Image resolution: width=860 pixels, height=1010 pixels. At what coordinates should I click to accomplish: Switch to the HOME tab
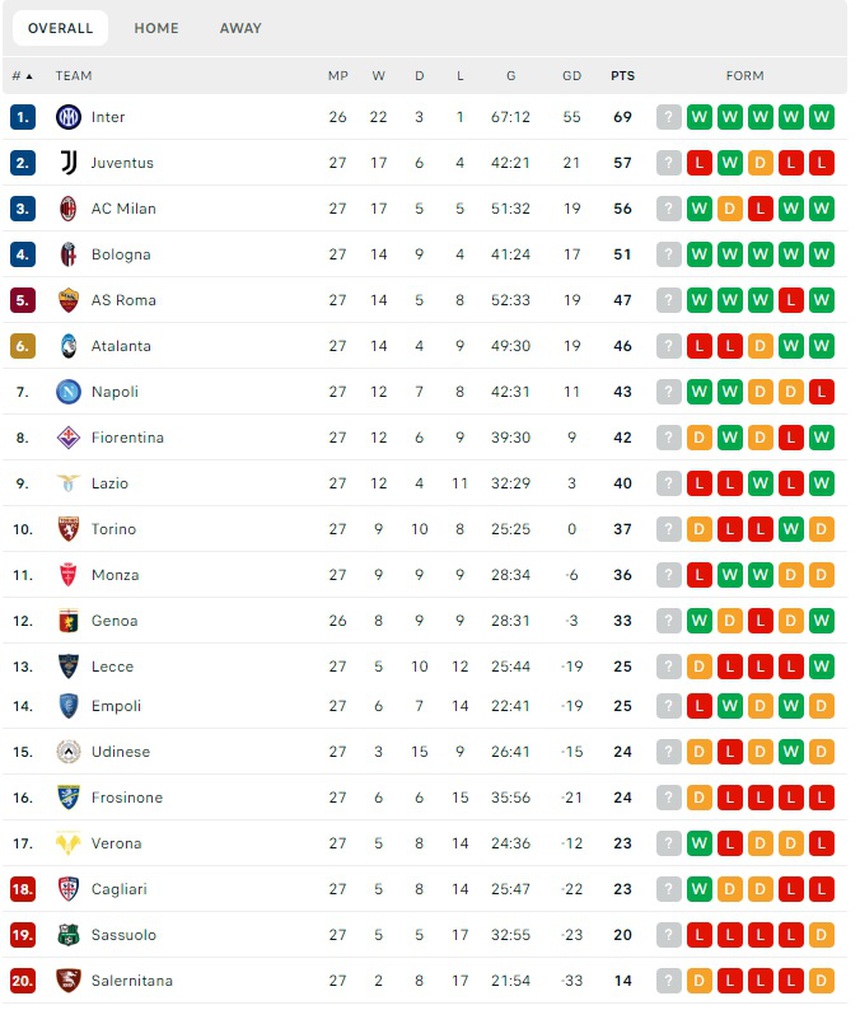point(156,28)
